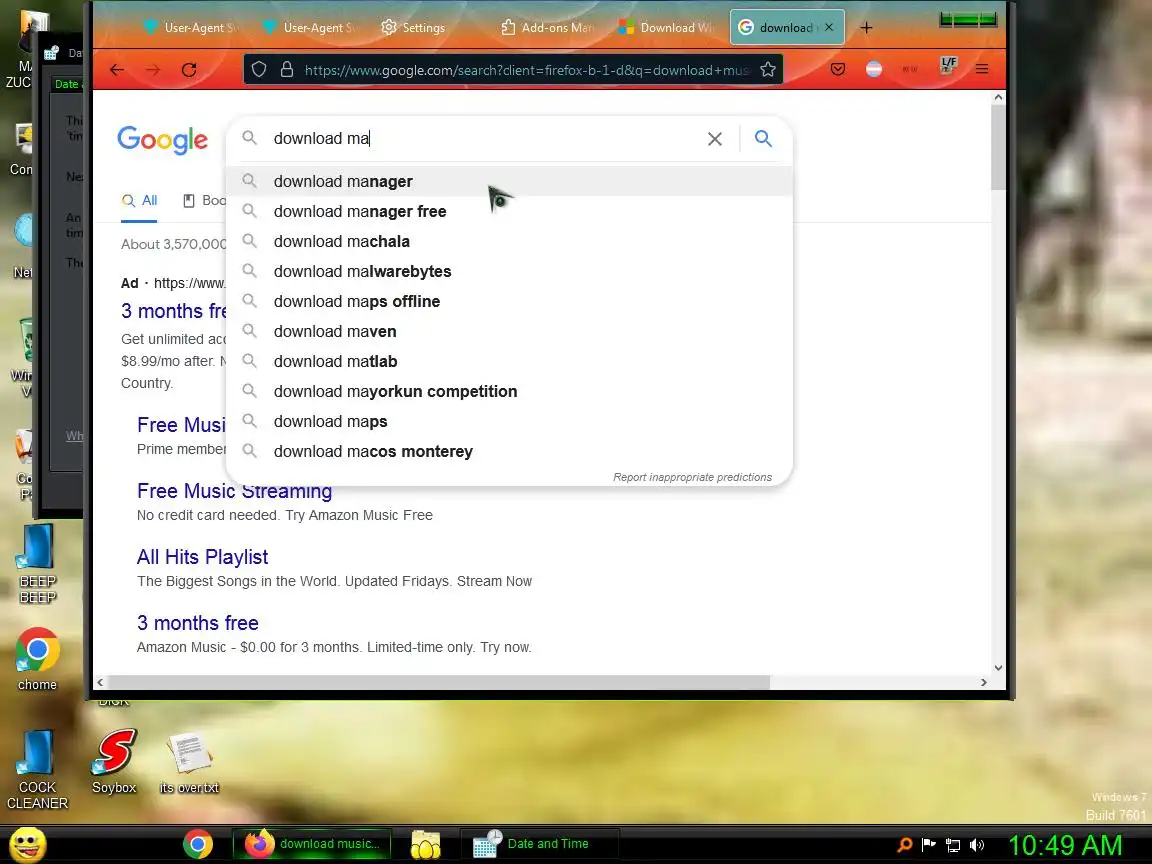Choose suggestion 'download malwarebytes'
Image resolution: width=1152 pixels, height=864 pixels.
[x=510, y=272]
